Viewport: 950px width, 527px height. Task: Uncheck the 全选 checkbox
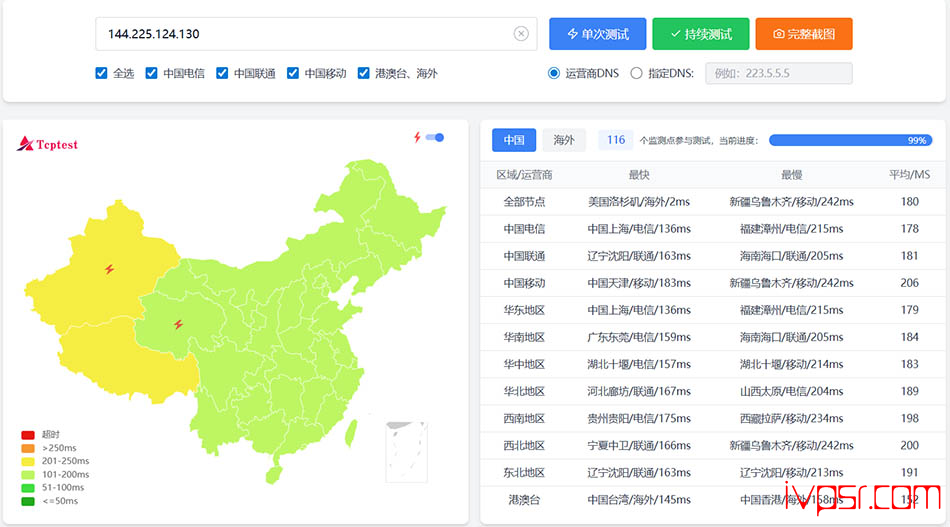click(x=101, y=73)
